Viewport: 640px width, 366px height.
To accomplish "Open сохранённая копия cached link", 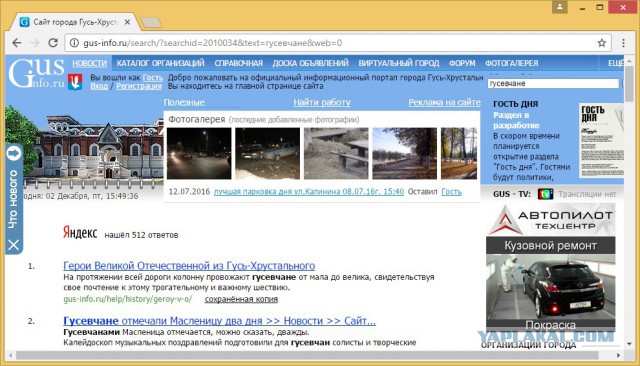I will 241,299.
